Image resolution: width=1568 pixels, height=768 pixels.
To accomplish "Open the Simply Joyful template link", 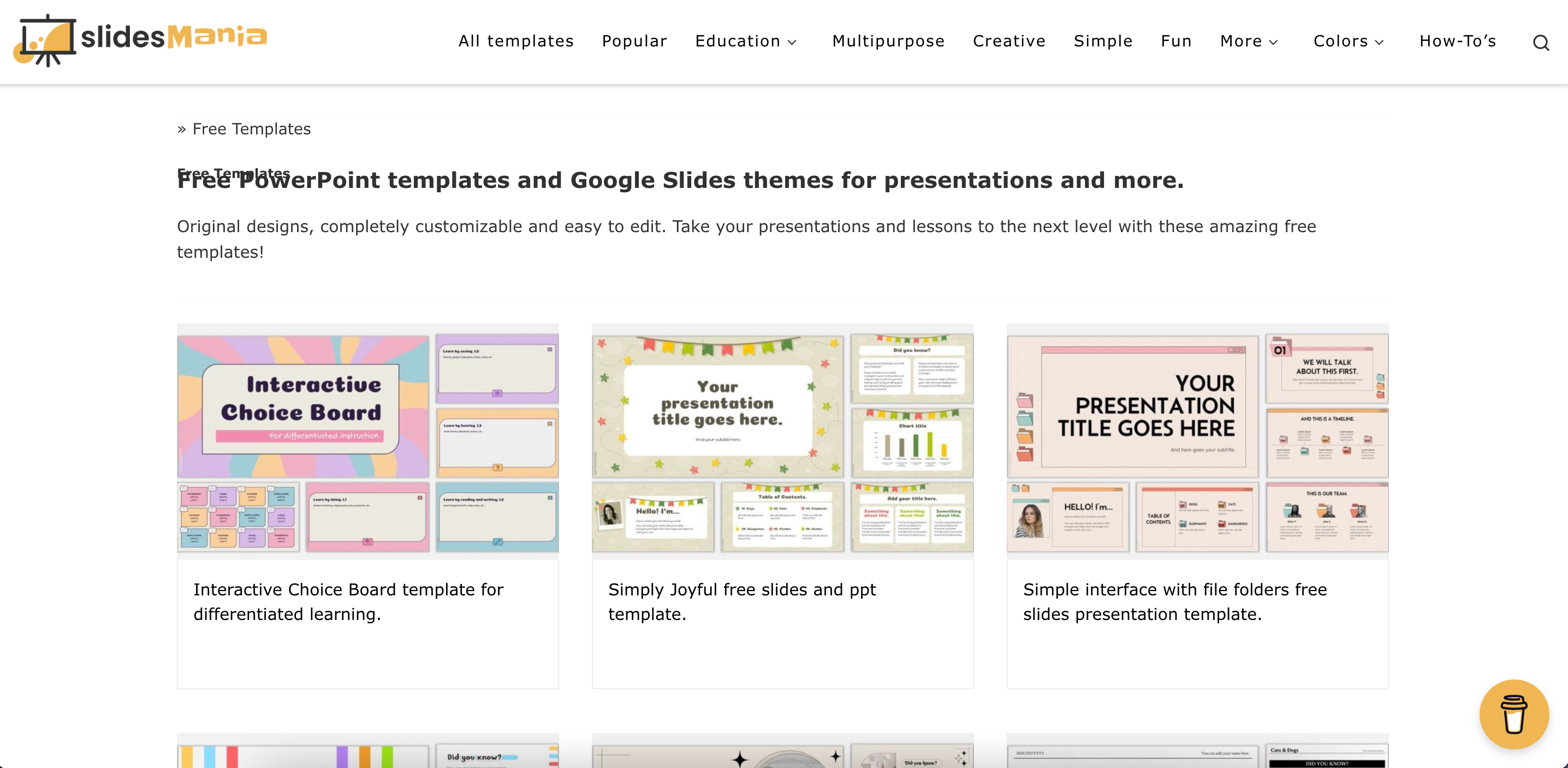I will tap(741, 602).
